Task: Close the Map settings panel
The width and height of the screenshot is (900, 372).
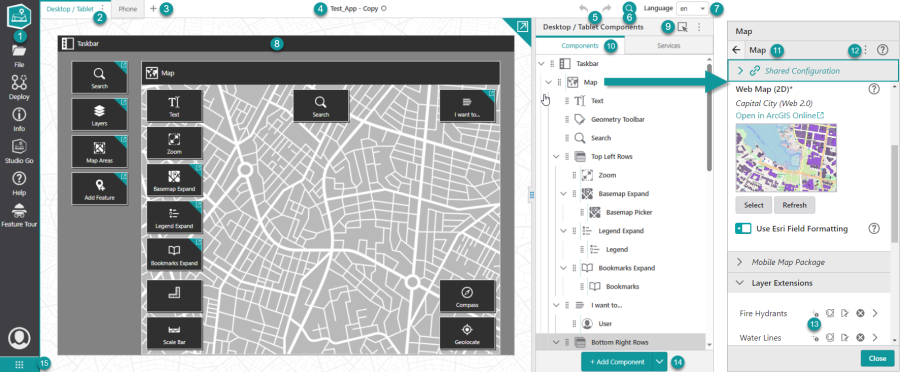Action: click(877, 358)
